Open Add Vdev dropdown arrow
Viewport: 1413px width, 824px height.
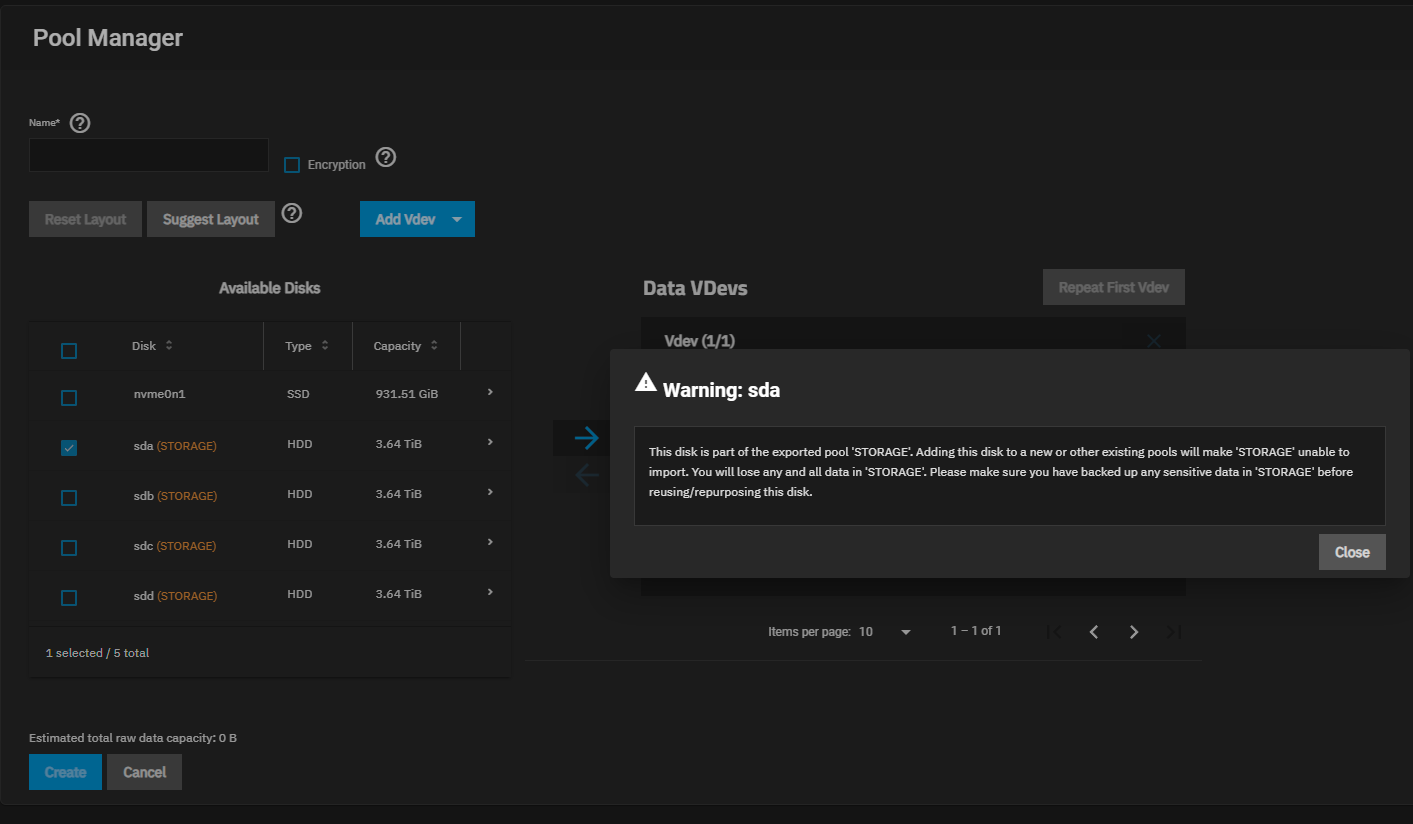pos(457,219)
